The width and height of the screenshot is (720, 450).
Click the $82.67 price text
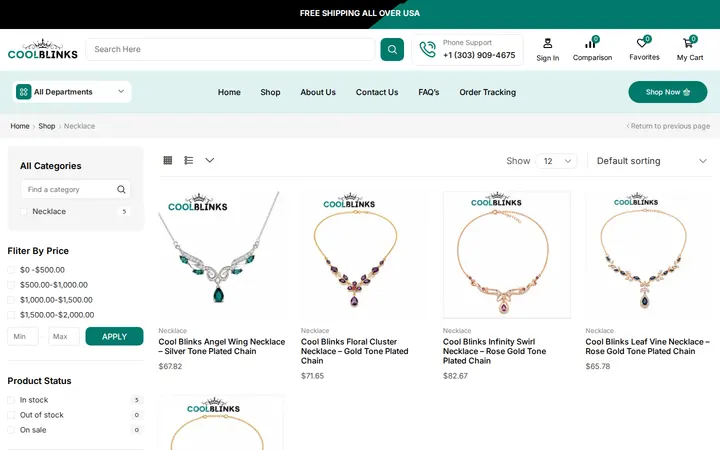point(455,376)
